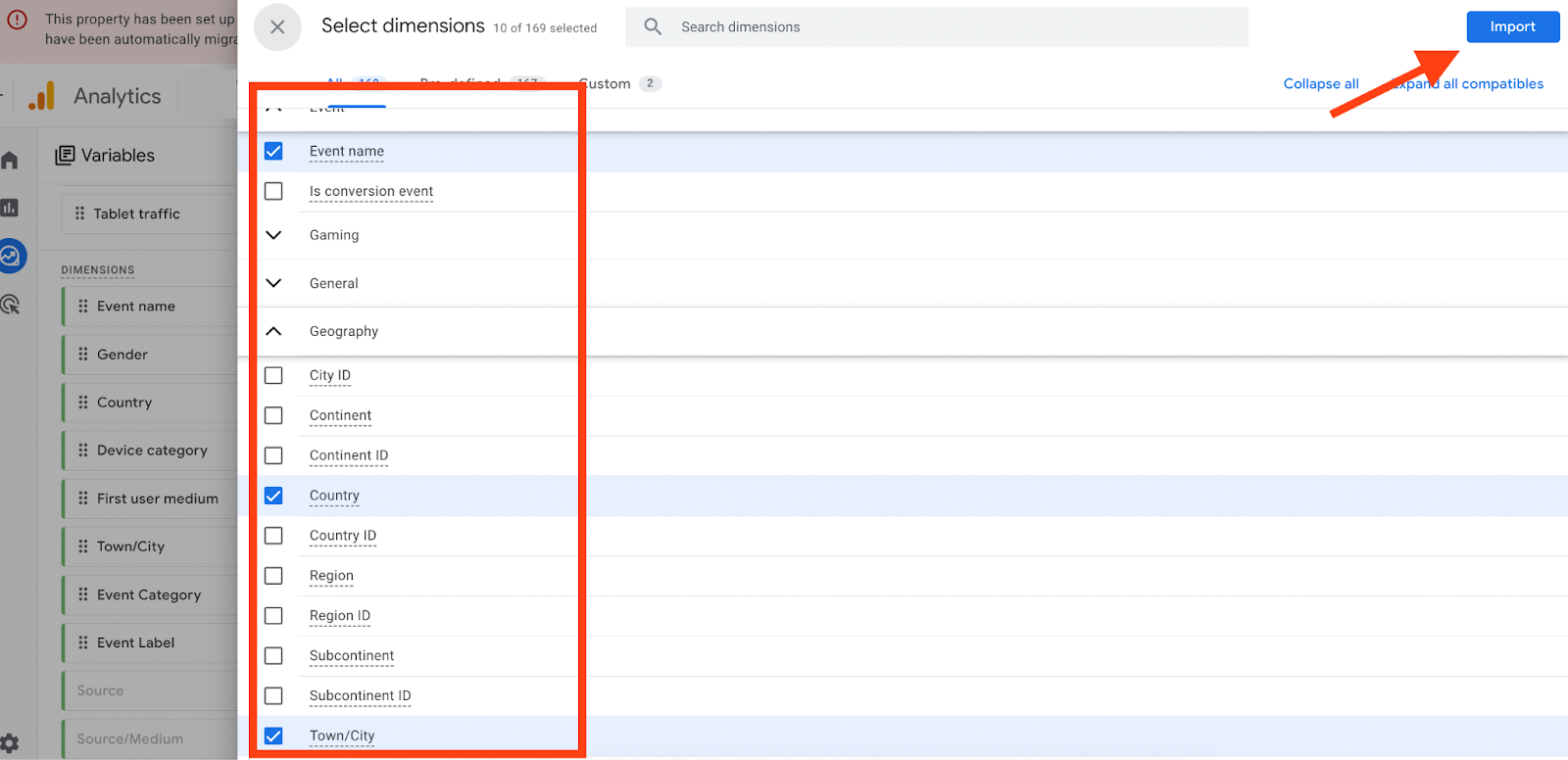The image size is (1568, 760).
Task: Open the Advertising icon in sidebar
Action: pos(11,305)
